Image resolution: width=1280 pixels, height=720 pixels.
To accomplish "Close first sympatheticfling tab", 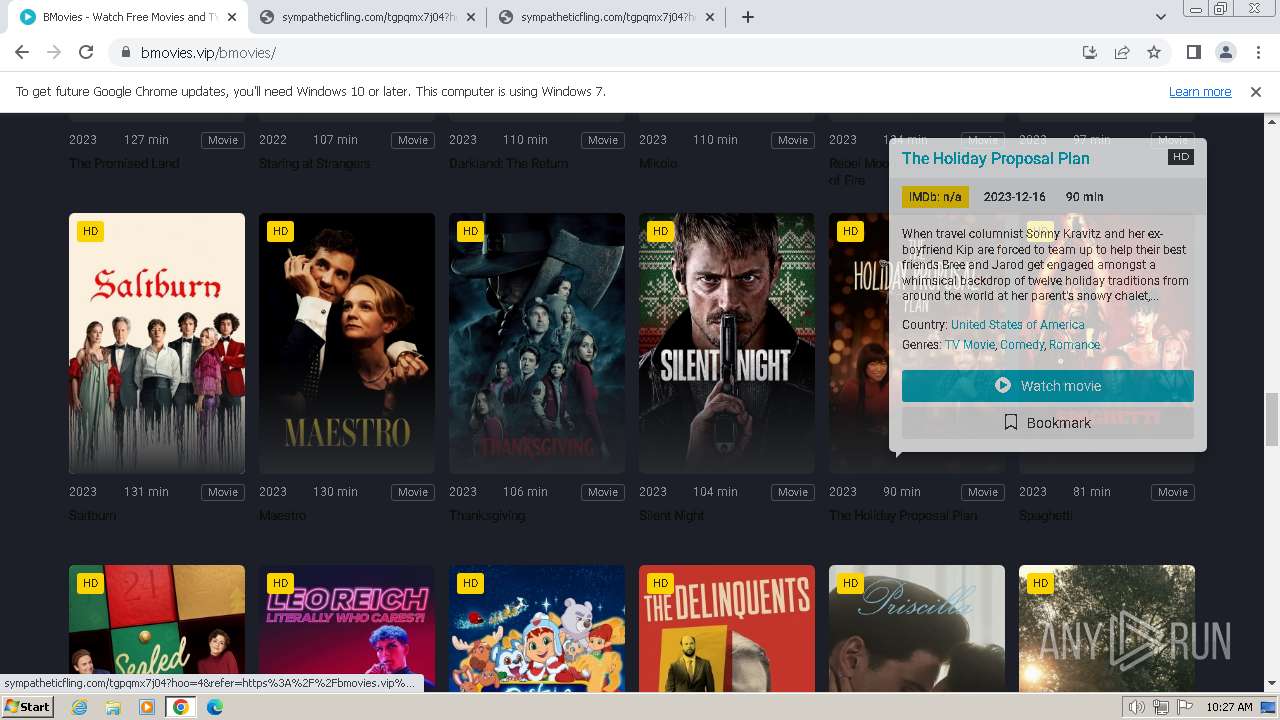I will [471, 17].
